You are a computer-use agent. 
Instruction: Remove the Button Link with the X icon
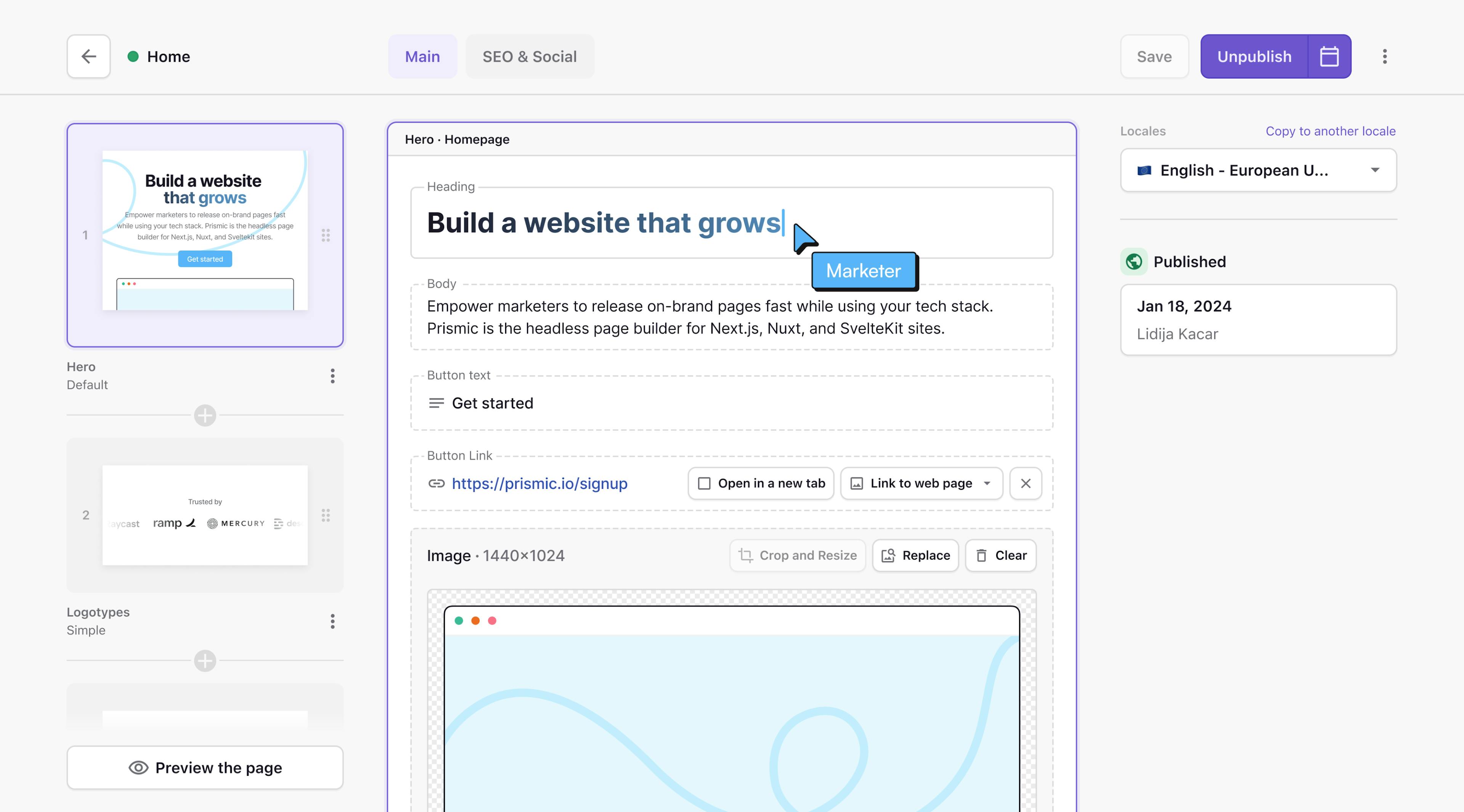(x=1025, y=483)
